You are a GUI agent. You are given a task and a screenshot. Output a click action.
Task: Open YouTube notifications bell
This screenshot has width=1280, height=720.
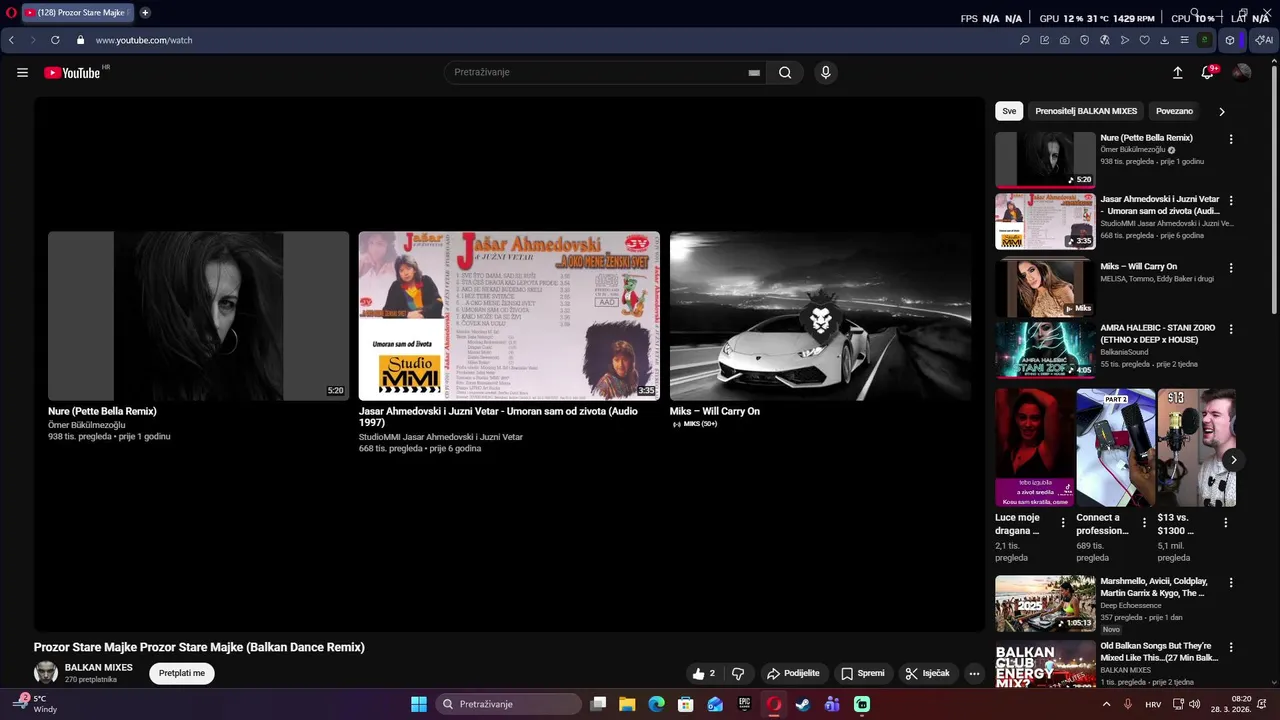coord(1208,72)
